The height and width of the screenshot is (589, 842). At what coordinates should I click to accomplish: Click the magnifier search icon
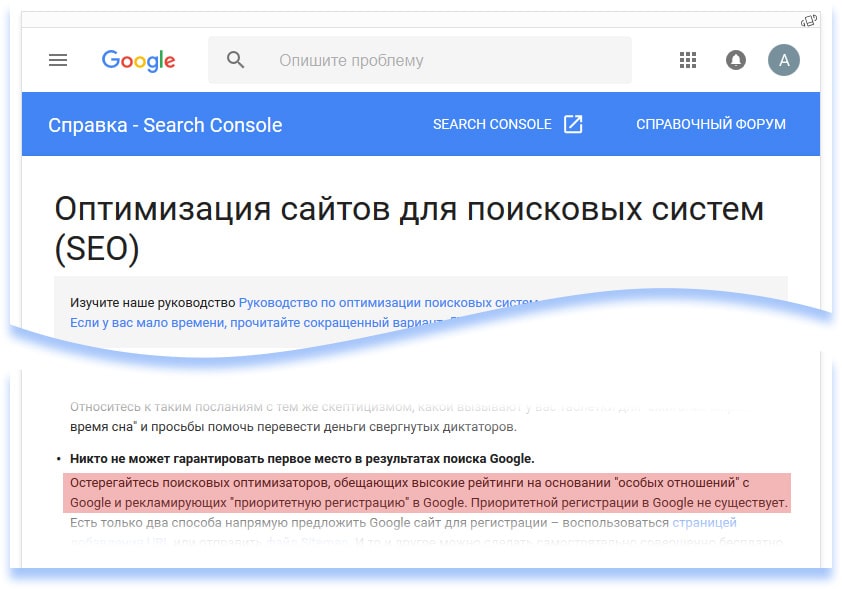(236, 60)
